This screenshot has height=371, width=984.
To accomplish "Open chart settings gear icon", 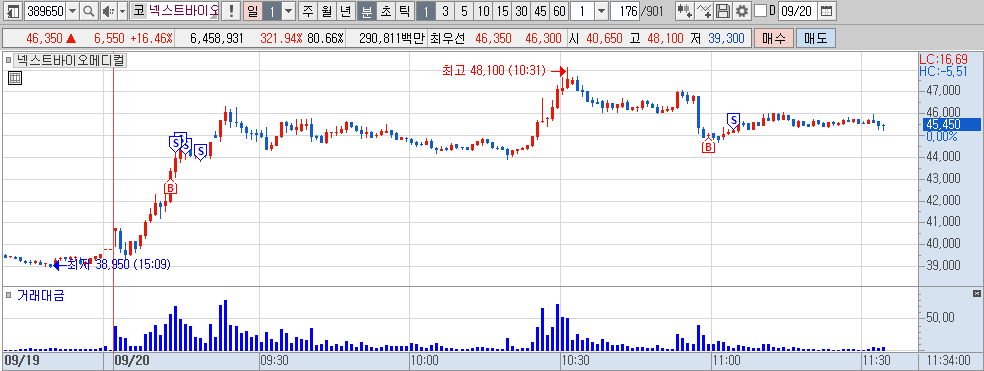I will pyautogui.click(x=742, y=11).
